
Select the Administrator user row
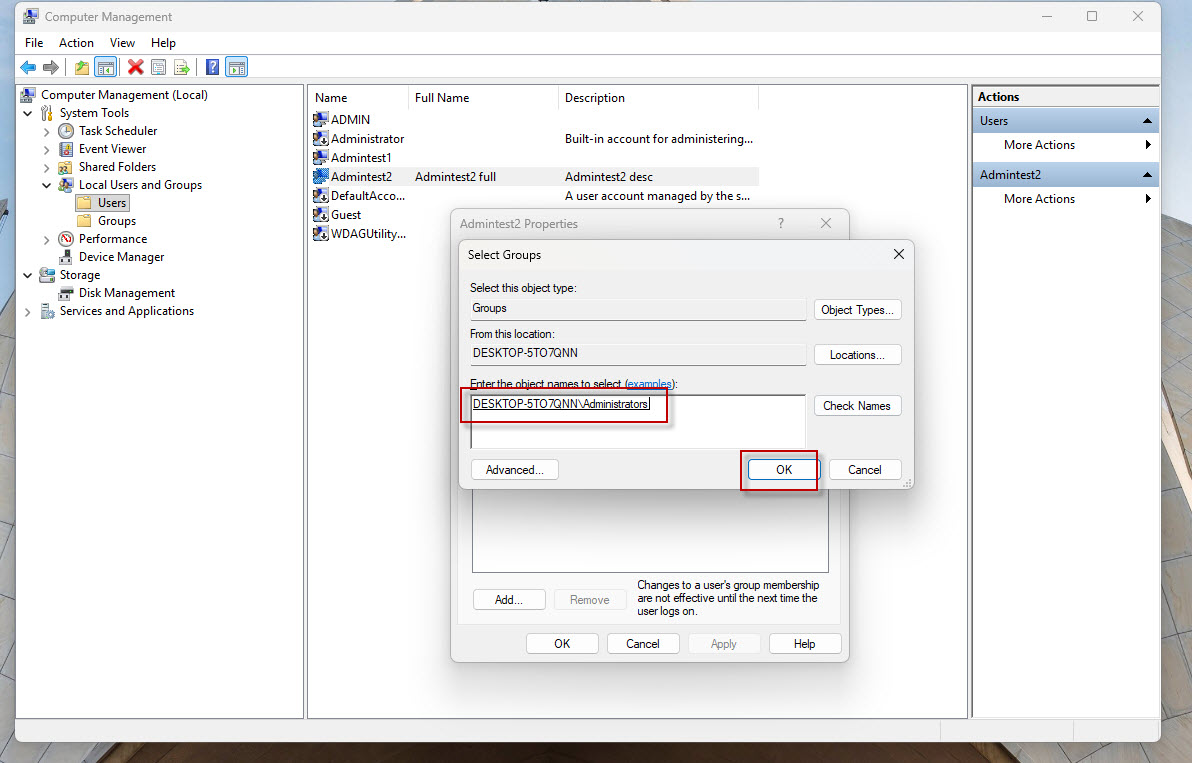click(534, 138)
